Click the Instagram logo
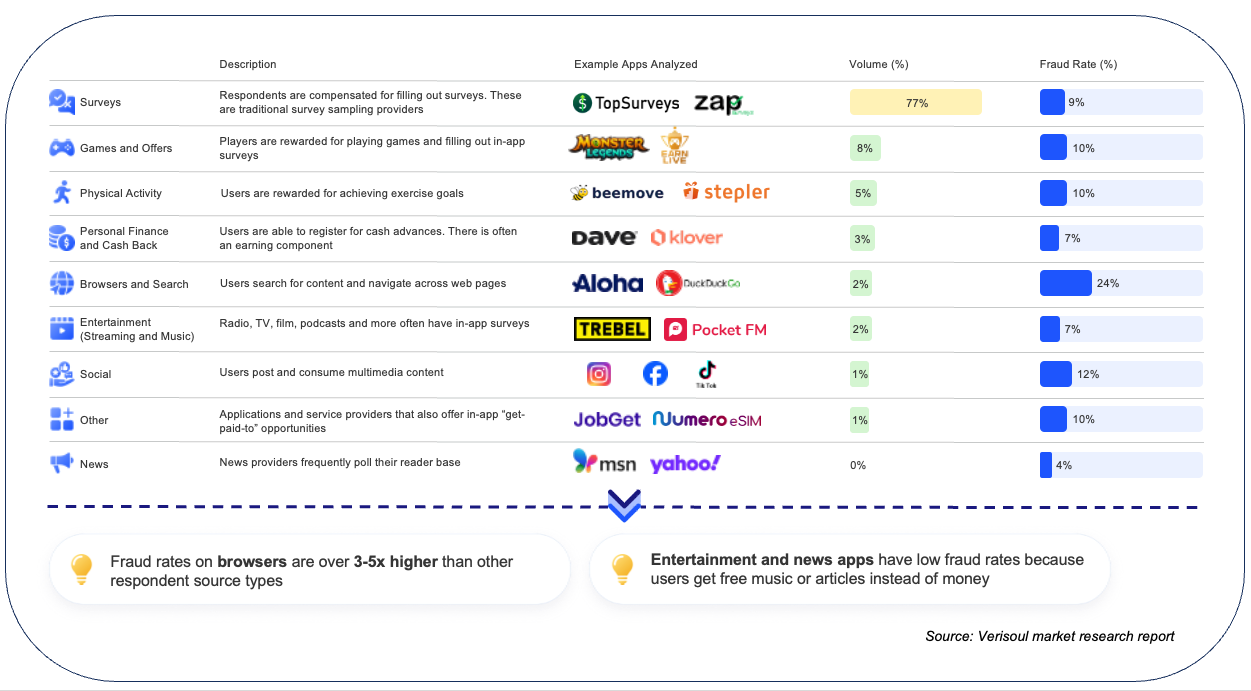The image size is (1251, 691). tap(599, 374)
